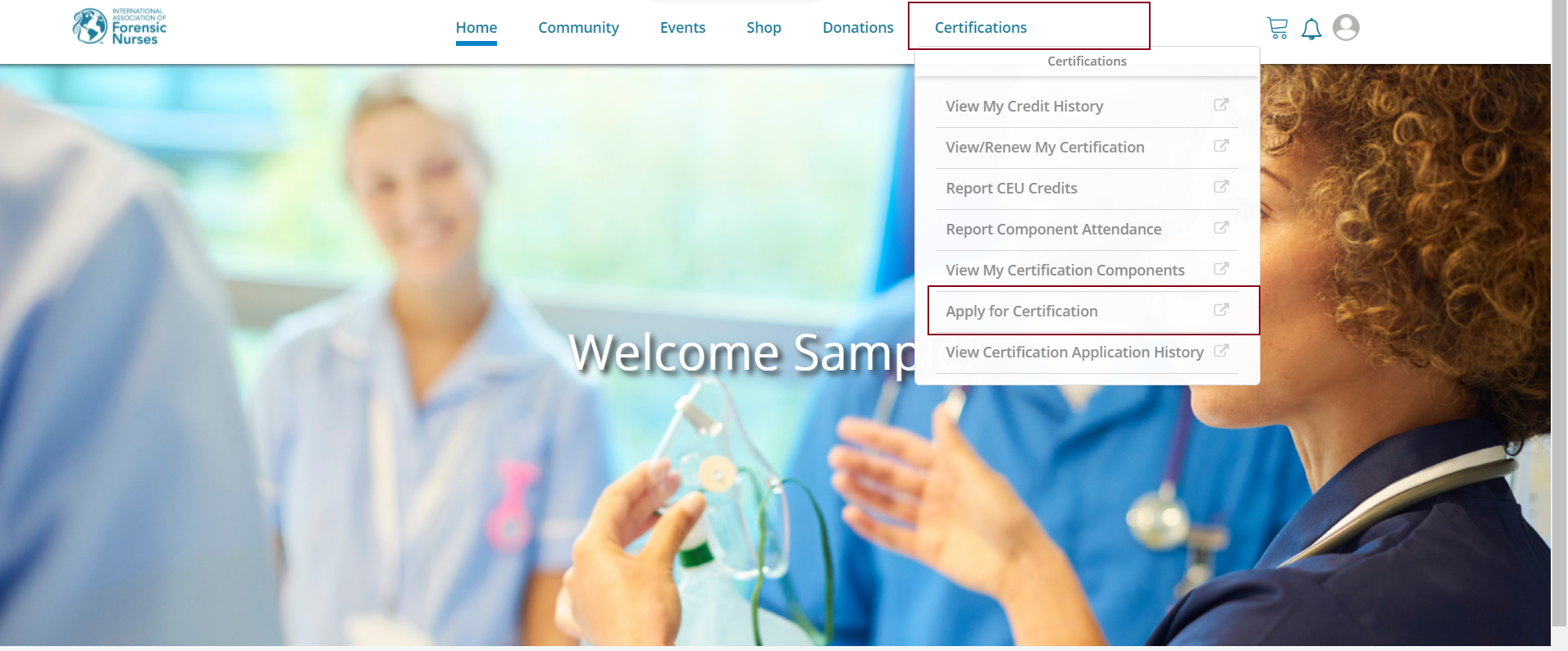Click the Forensic Nurses logo
The image size is (1568, 651).
[120, 27]
